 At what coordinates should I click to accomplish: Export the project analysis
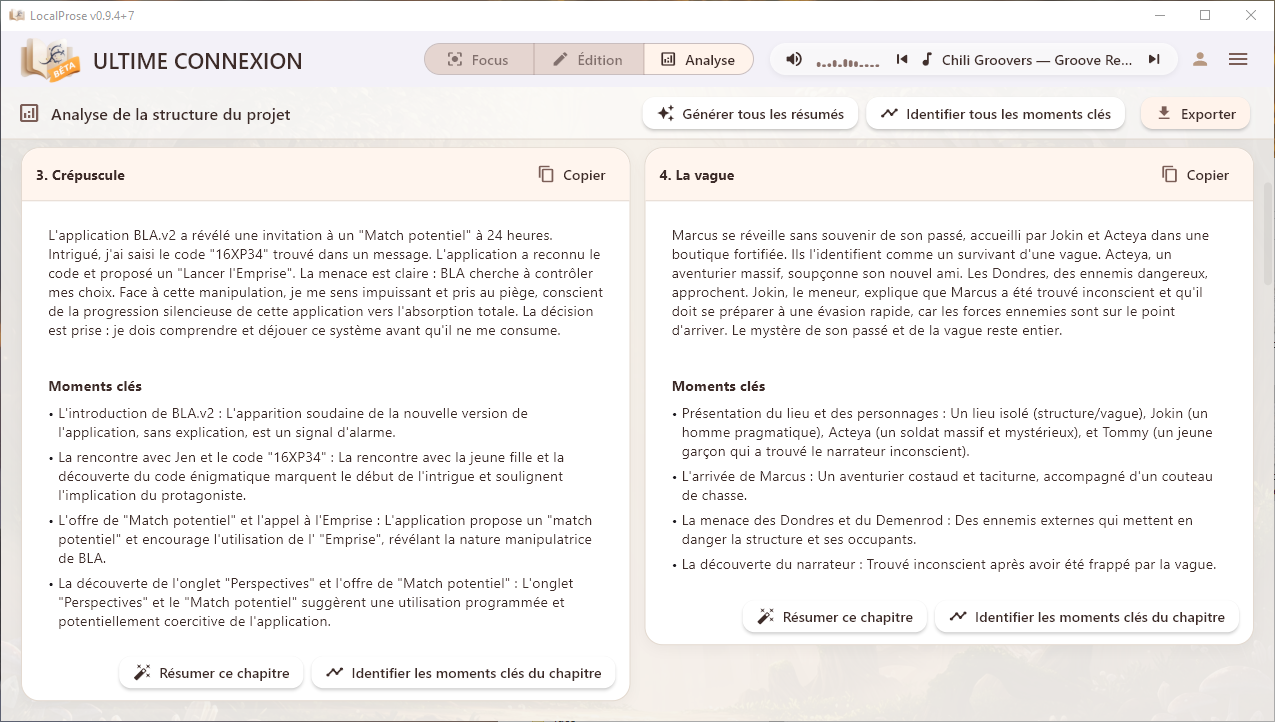coord(1195,114)
